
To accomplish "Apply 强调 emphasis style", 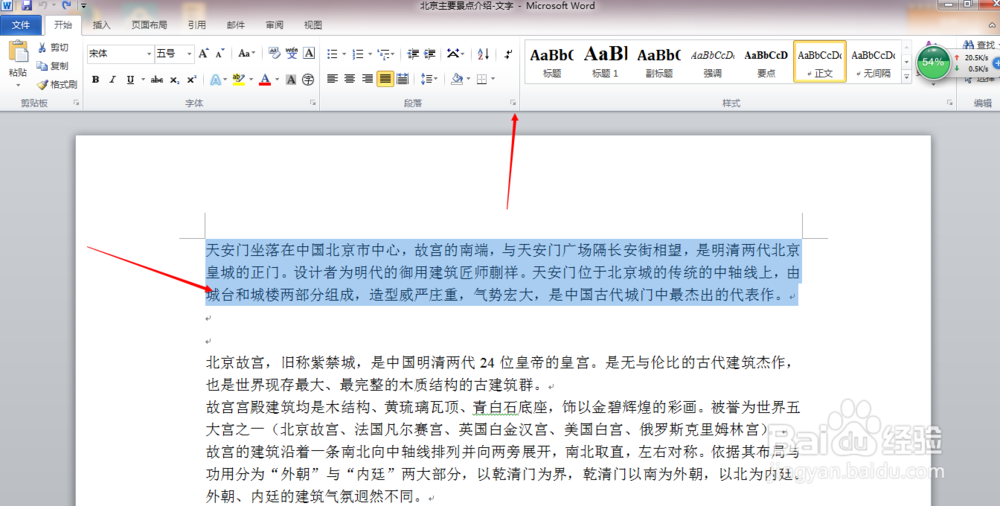I will (x=712, y=62).
